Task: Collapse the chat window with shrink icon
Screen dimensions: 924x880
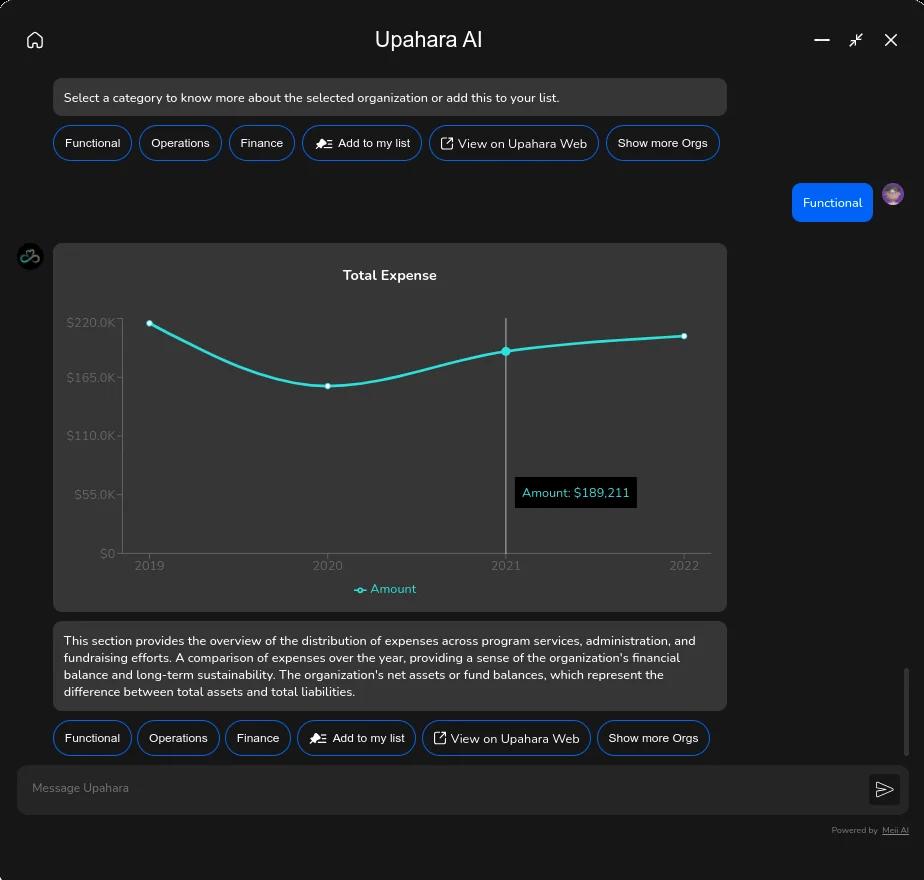Action: point(856,40)
